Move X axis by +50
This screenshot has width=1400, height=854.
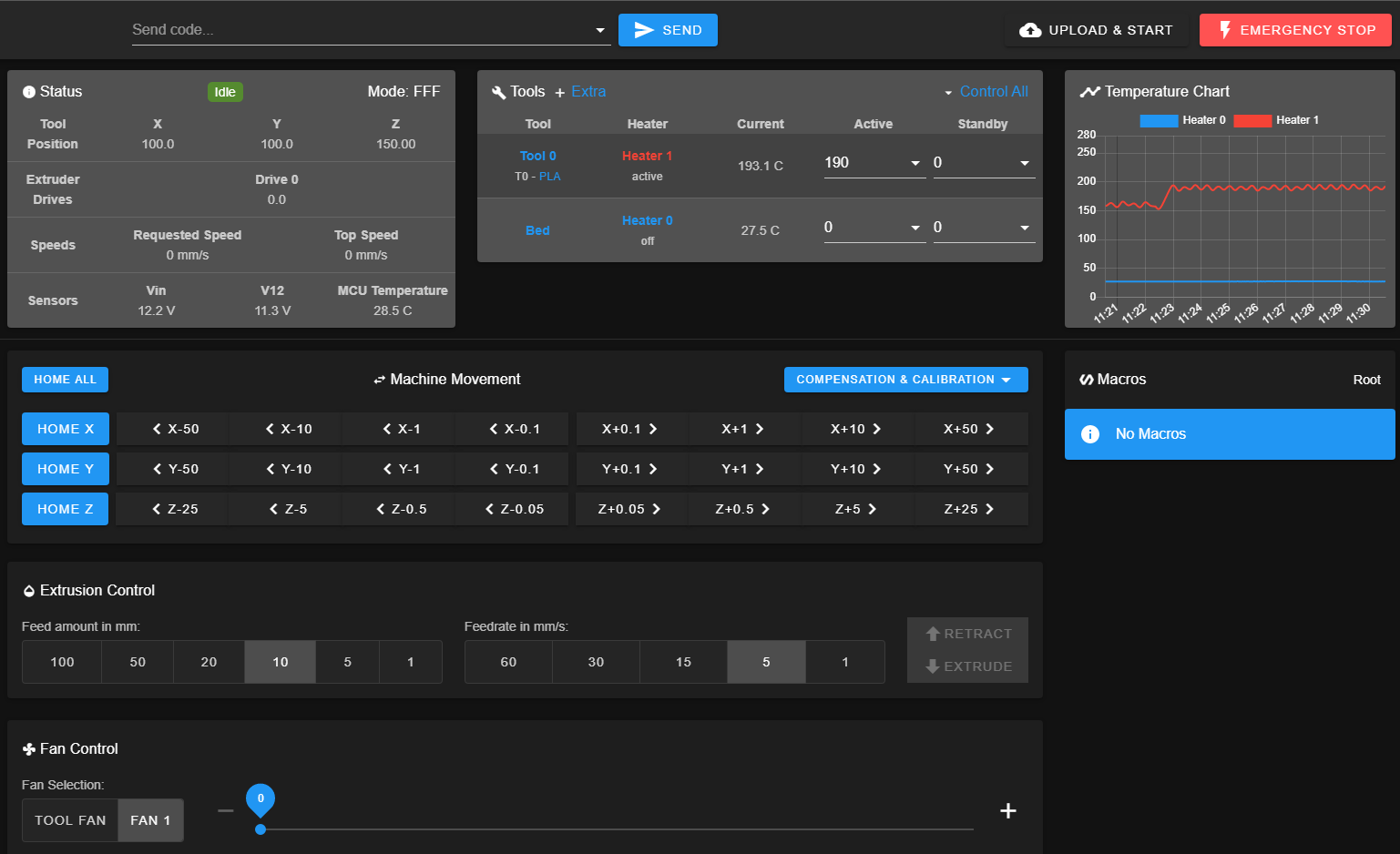[x=969, y=429]
